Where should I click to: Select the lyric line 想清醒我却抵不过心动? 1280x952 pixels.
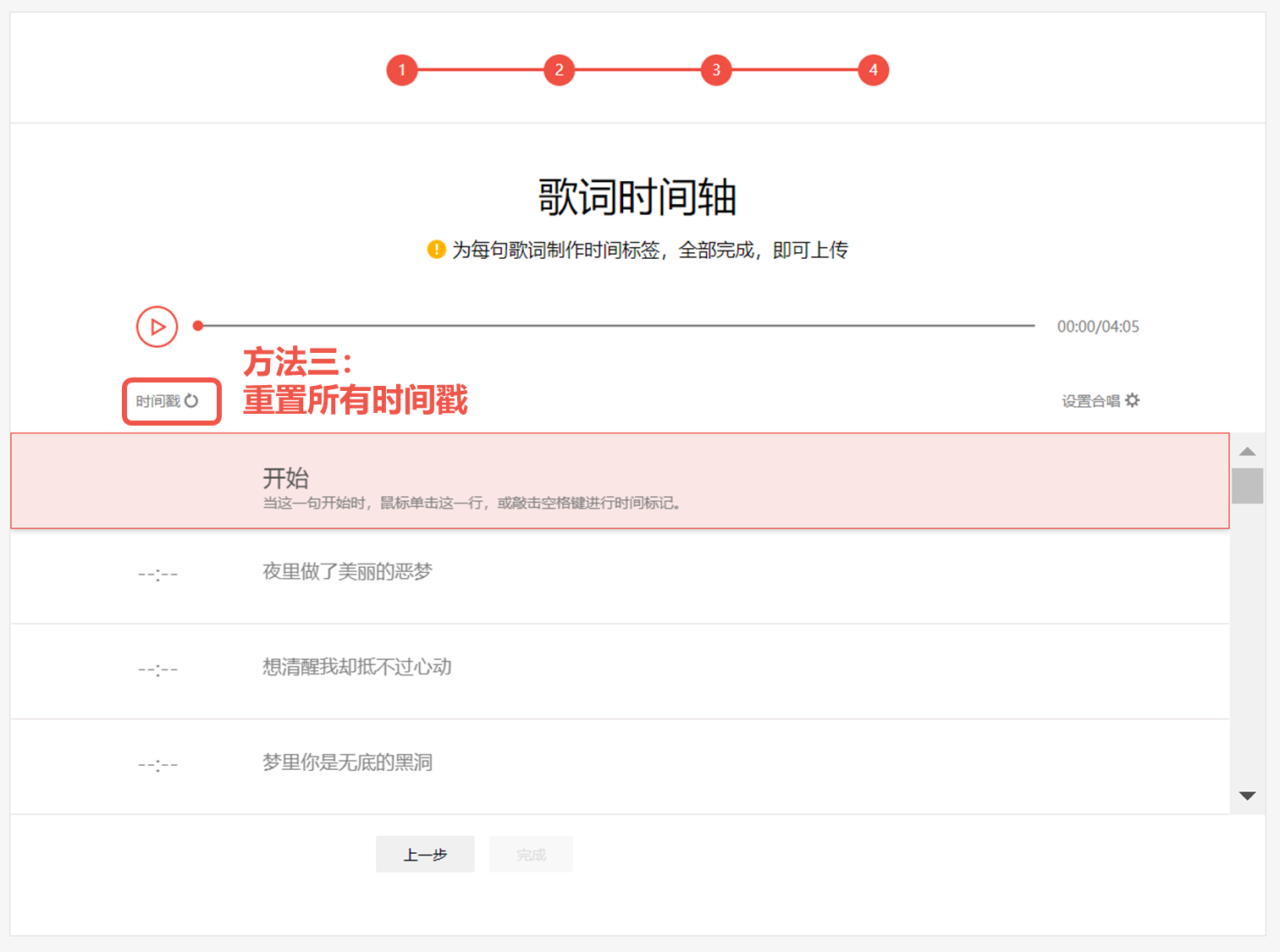pos(356,667)
